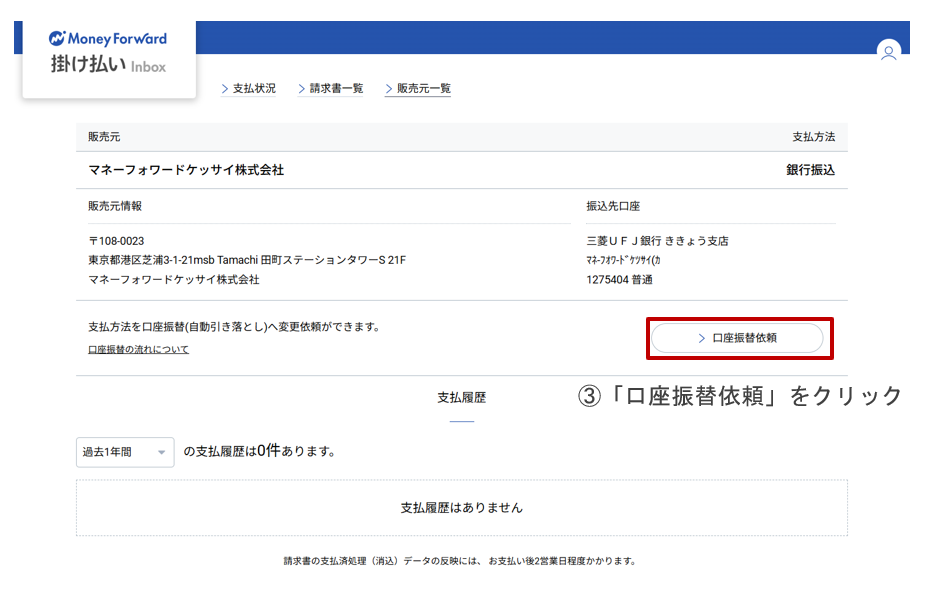Click the 口座振替依頼 button
The image size is (939, 592).
tap(737, 338)
